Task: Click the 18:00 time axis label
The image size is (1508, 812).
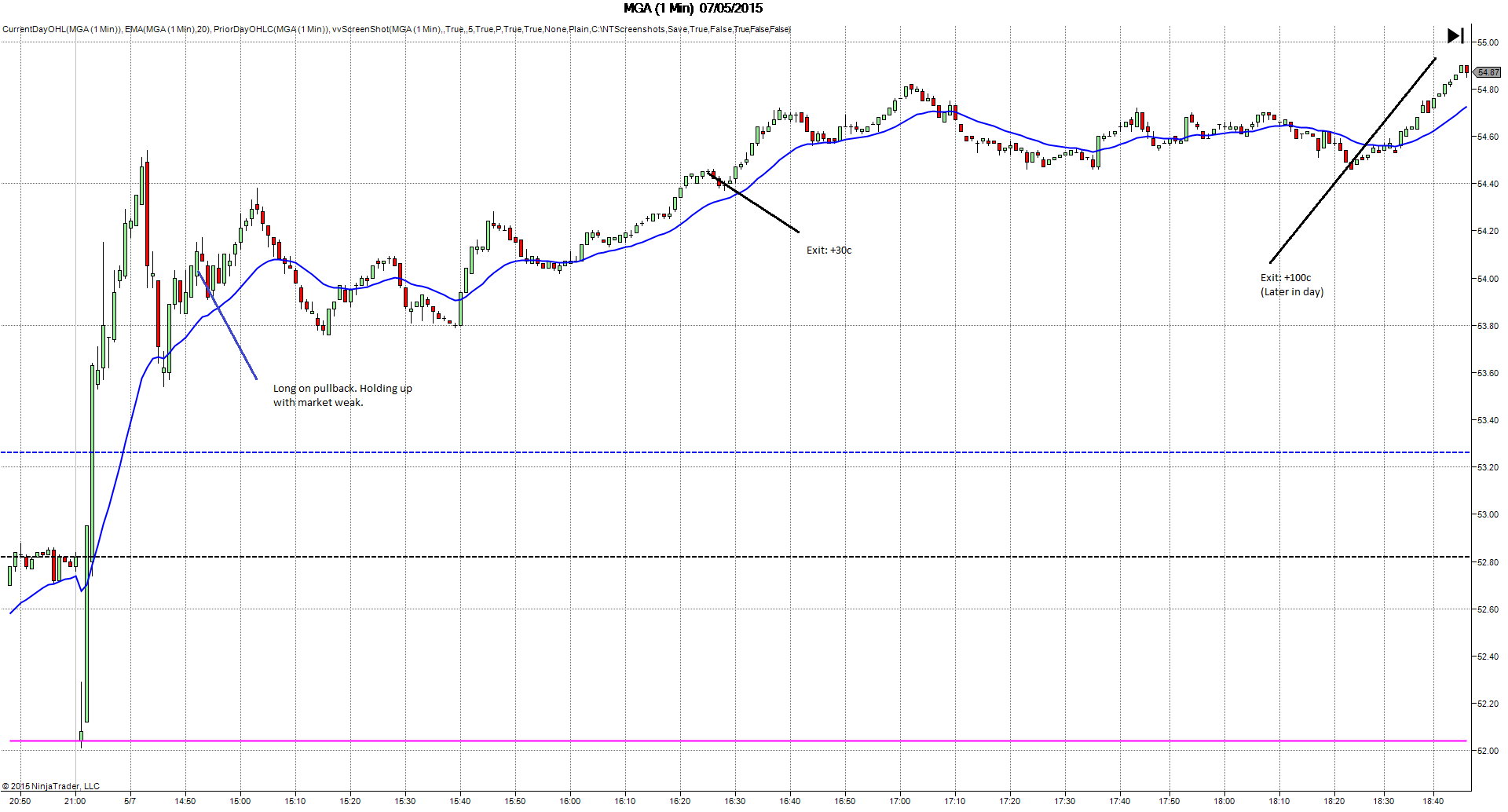Action: 1224,801
